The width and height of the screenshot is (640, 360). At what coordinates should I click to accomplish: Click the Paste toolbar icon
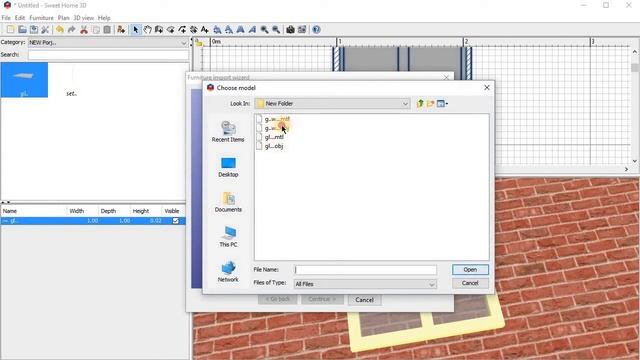[107, 30]
